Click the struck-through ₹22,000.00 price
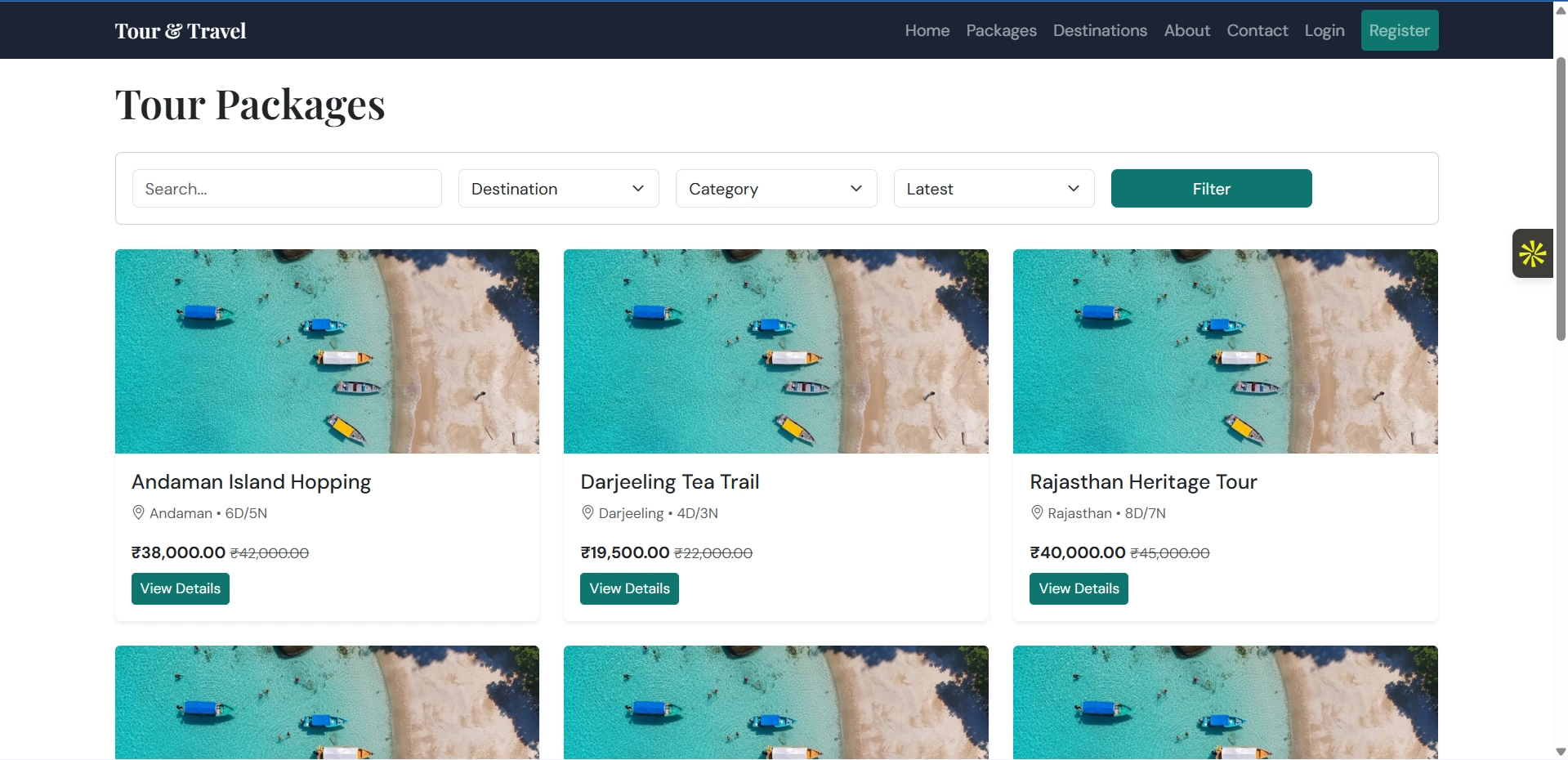1568x760 pixels. 713,553
